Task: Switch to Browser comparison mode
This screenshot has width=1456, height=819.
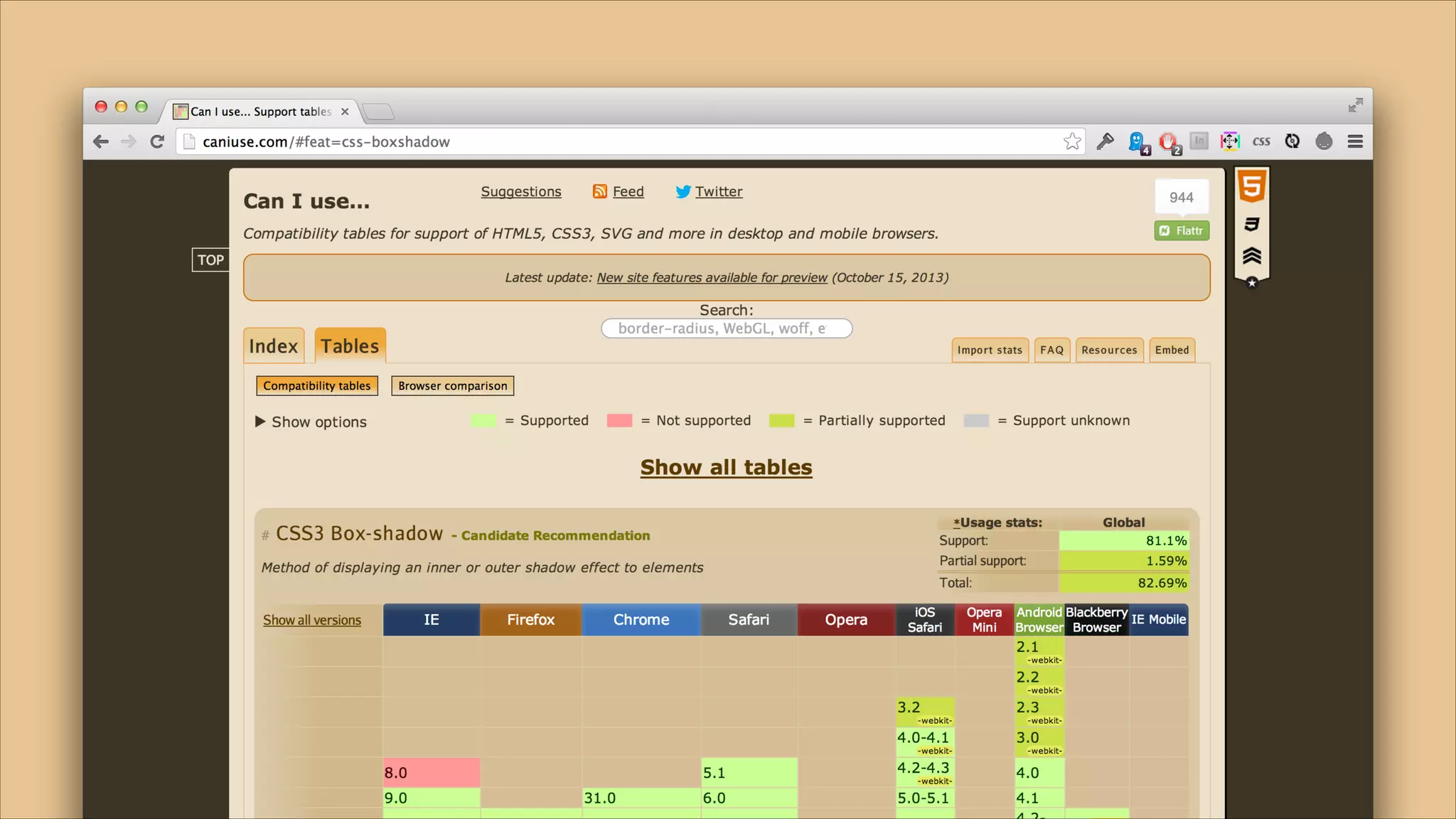Action: click(453, 385)
